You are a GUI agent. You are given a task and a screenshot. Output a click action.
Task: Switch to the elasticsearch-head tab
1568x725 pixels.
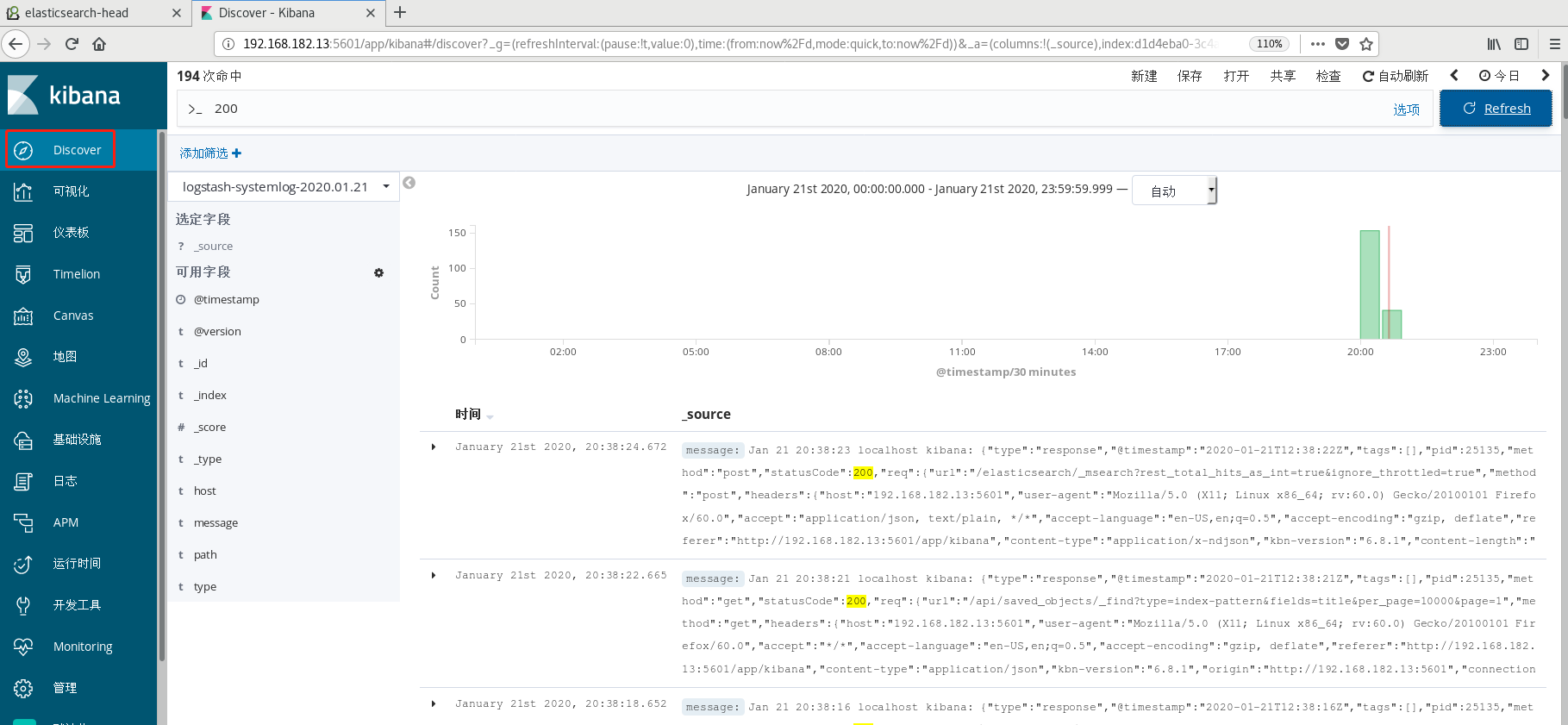click(x=93, y=13)
